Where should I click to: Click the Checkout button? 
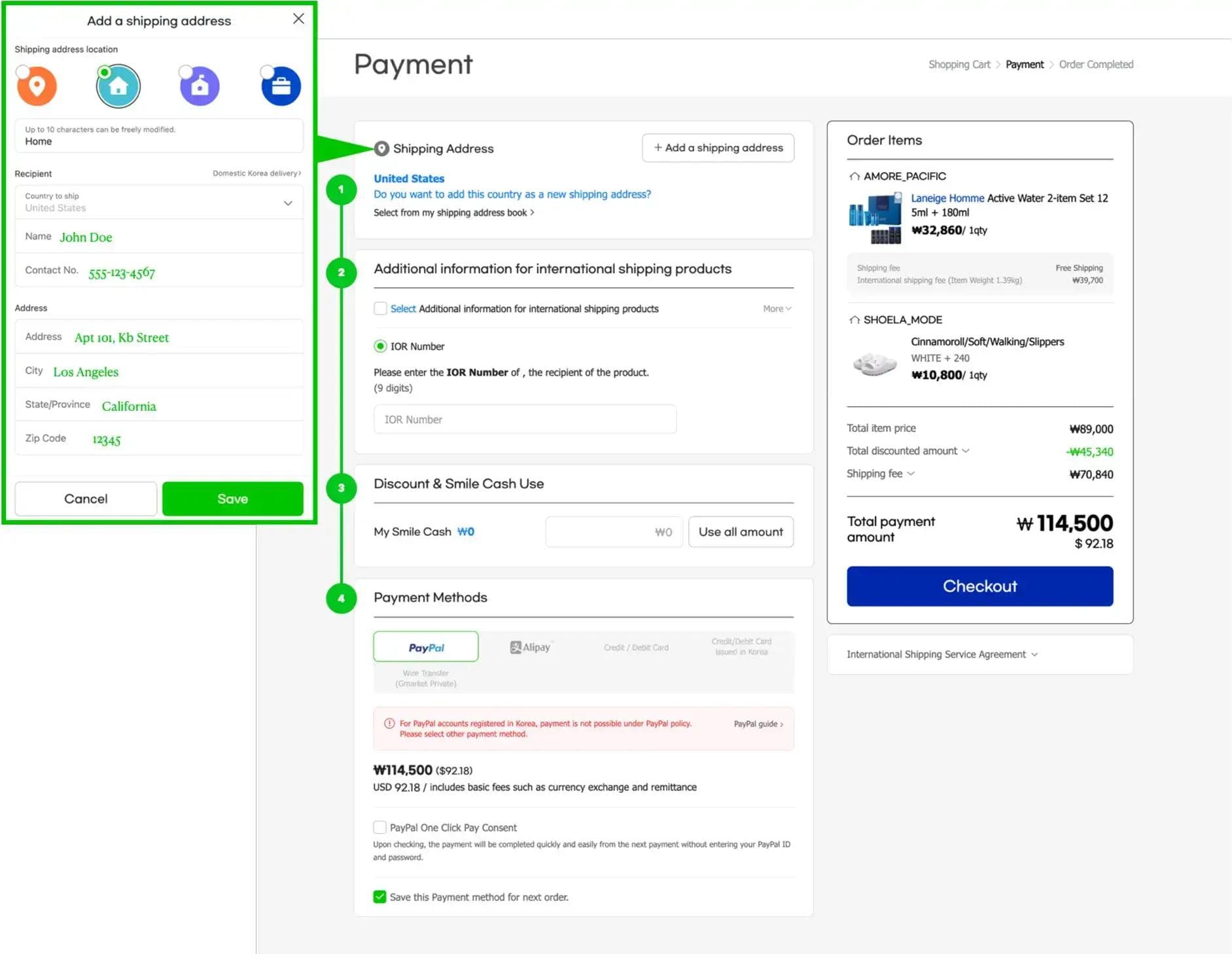click(x=979, y=586)
